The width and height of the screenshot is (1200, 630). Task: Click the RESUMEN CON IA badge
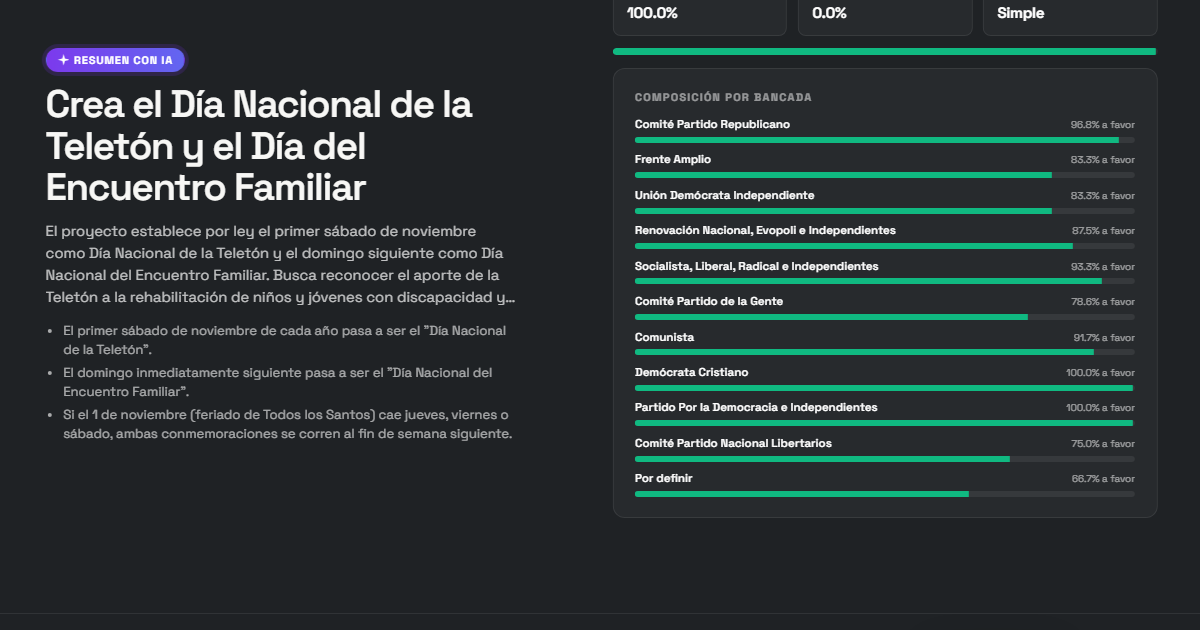tap(115, 60)
